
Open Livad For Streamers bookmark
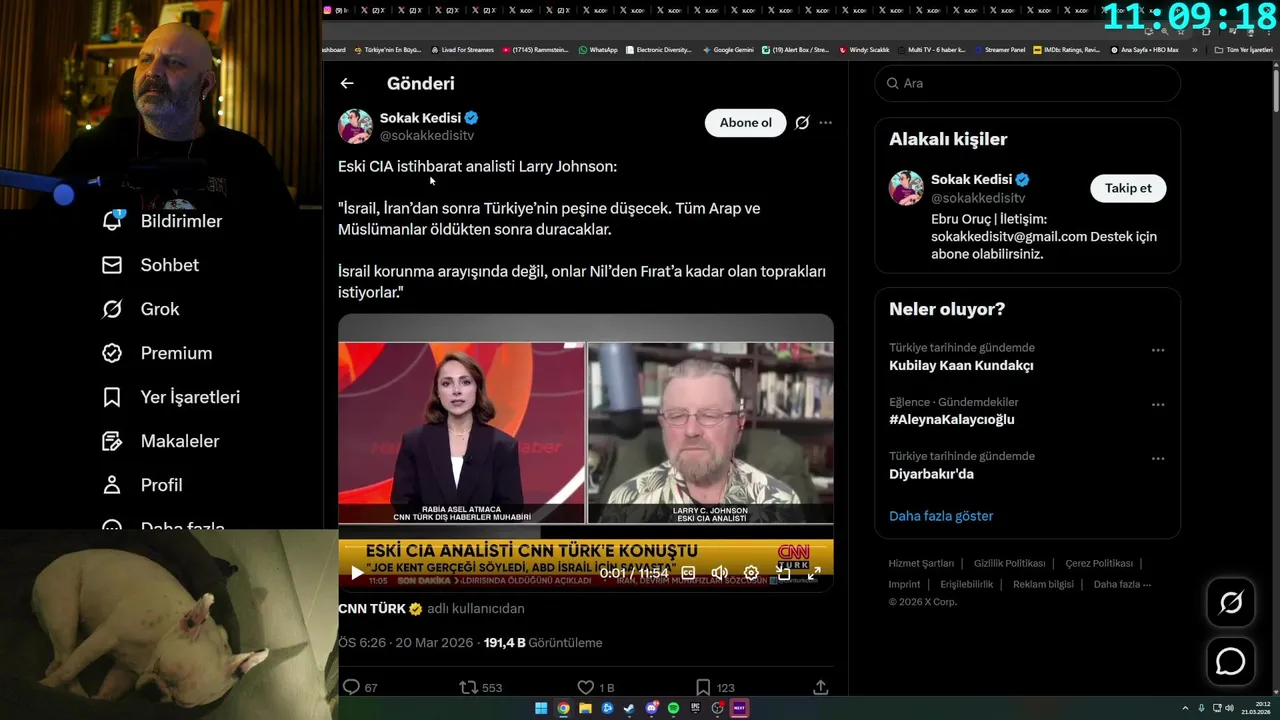tap(462, 49)
